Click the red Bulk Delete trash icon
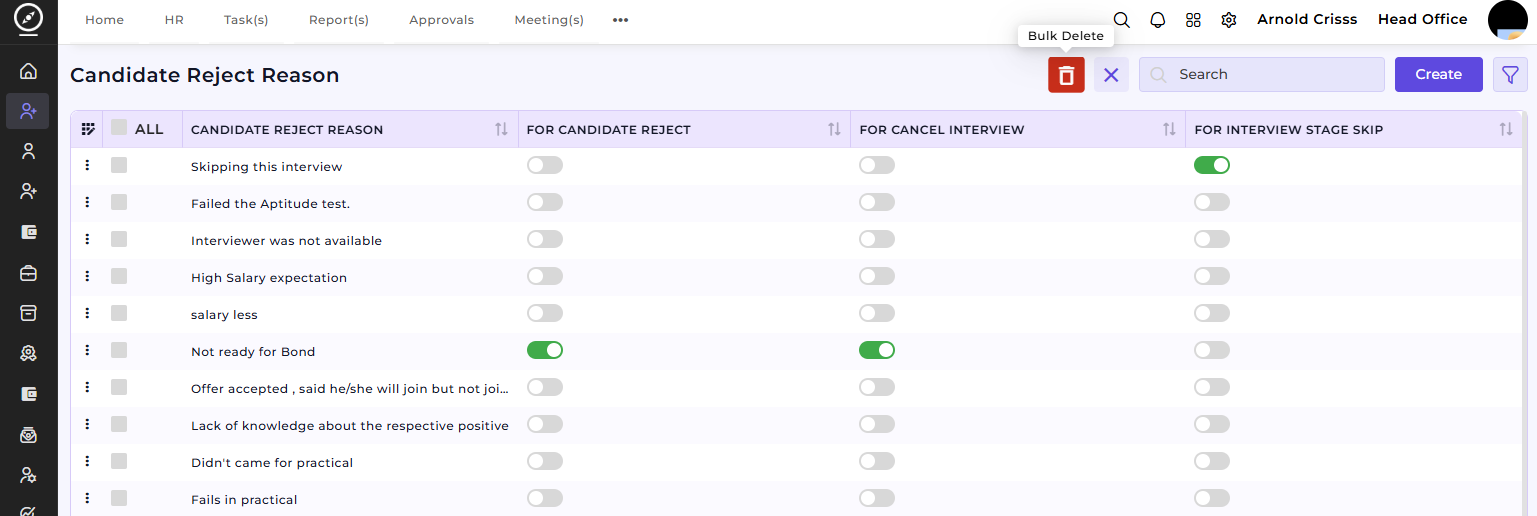This screenshot has height=516, width=1537. [x=1066, y=75]
